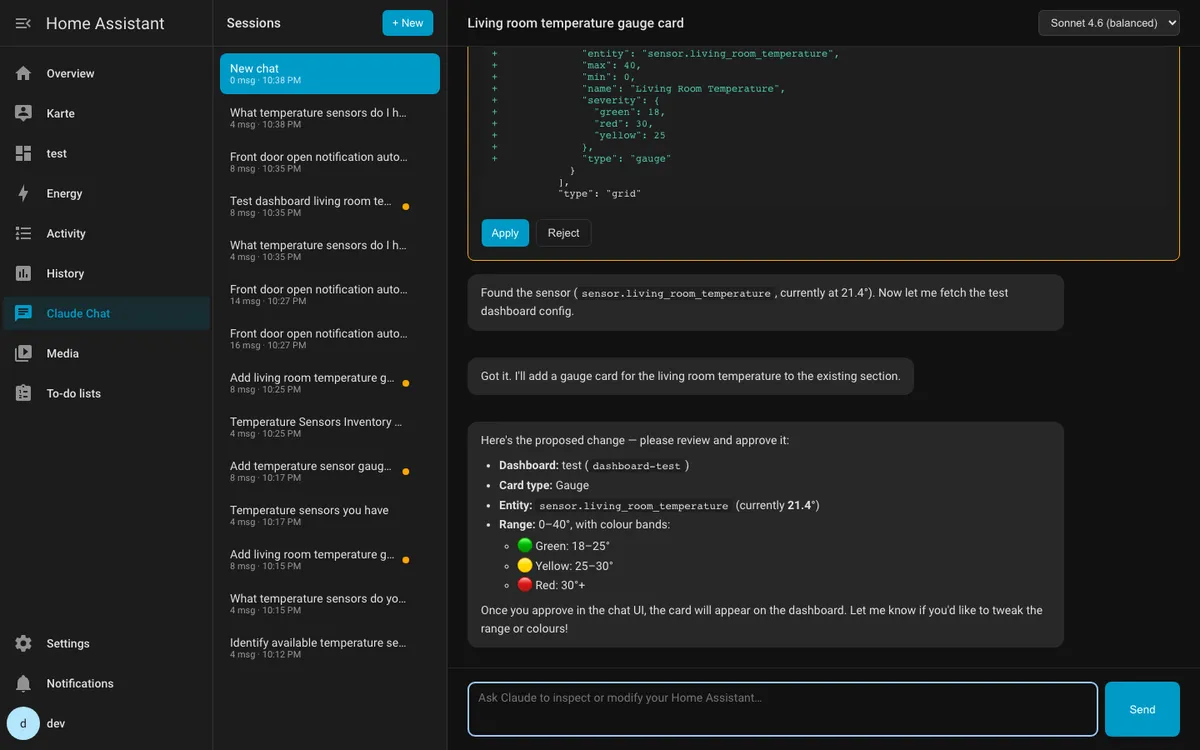
Task: Open the Overview home icon
Action: [24, 73]
